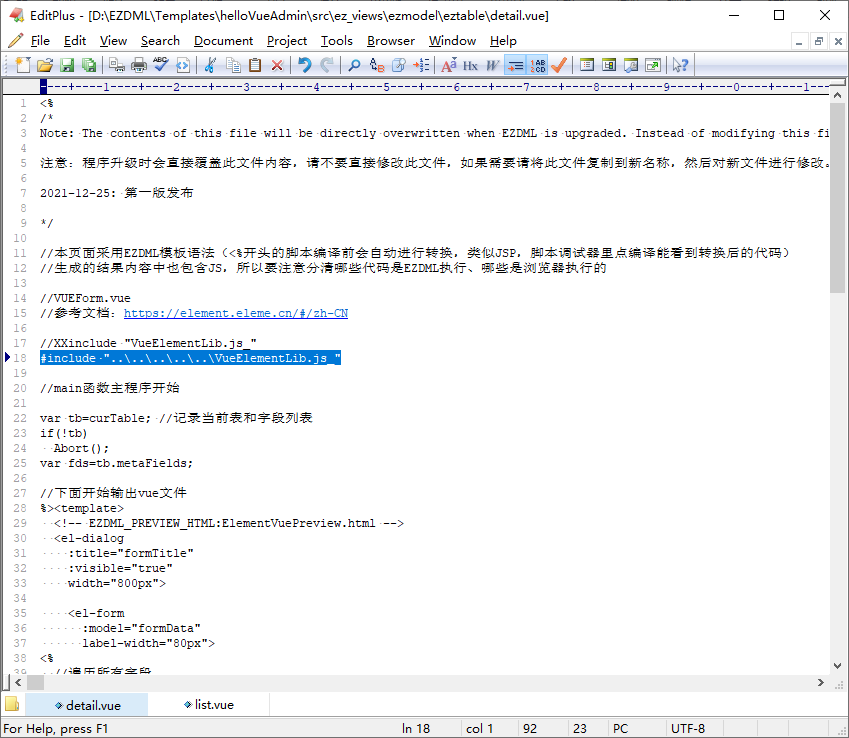Image resolution: width=849 pixels, height=738 pixels.
Task: Open Find with the magnifier icon
Action: coord(354,65)
